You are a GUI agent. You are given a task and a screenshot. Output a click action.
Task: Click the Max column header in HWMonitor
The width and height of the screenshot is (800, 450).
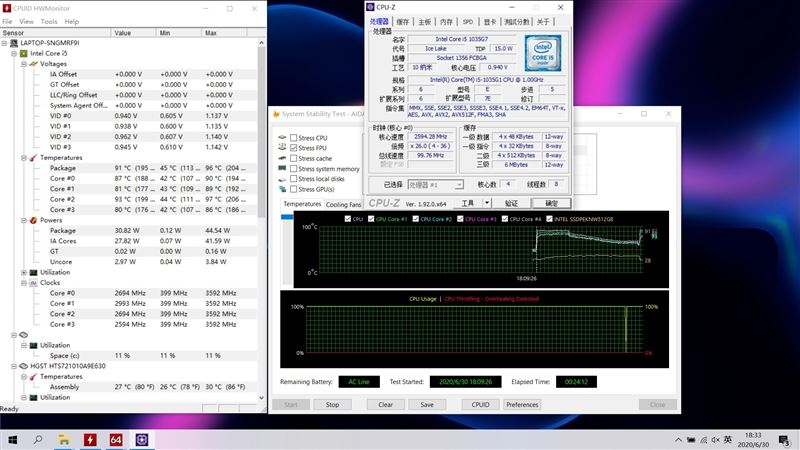[223, 33]
